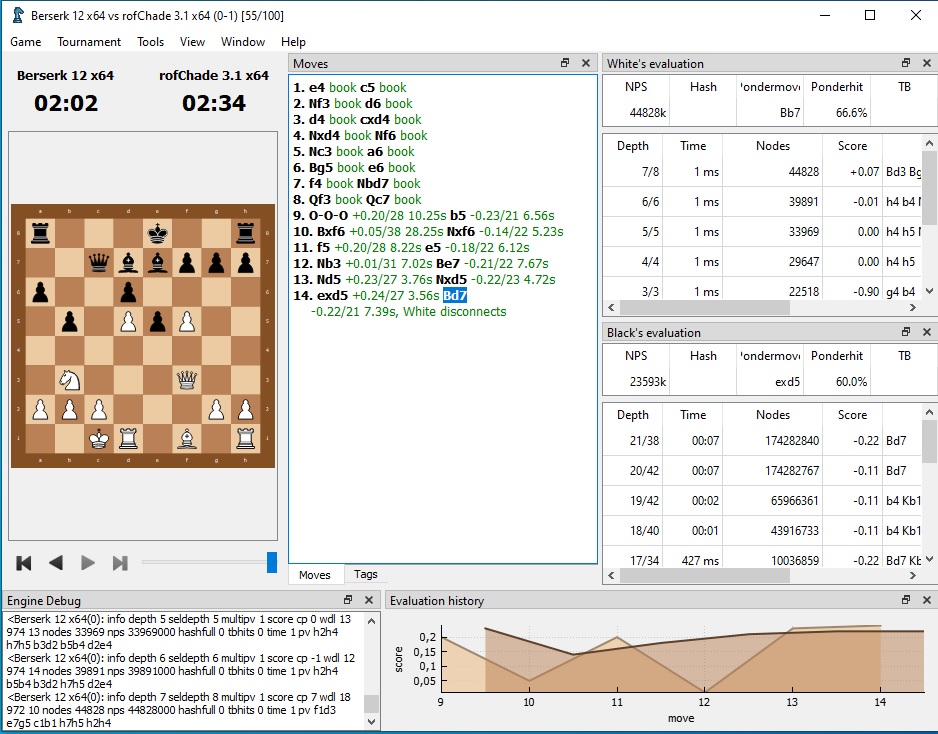Step back one move
Screen dimensions: 938x734
tap(56, 563)
